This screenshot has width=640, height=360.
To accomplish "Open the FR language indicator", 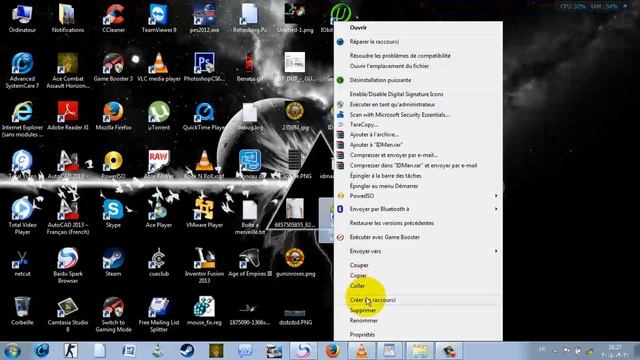I will pyautogui.click(x=542, y=349).
